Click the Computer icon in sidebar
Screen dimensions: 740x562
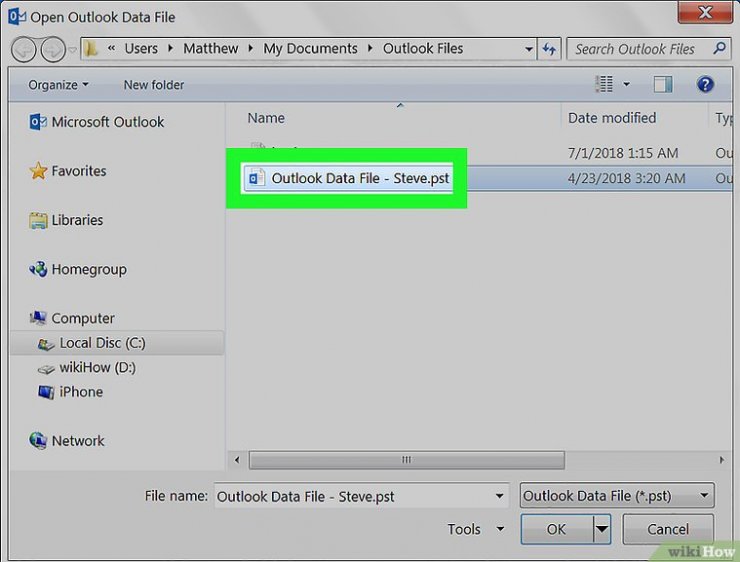(38, 318)
